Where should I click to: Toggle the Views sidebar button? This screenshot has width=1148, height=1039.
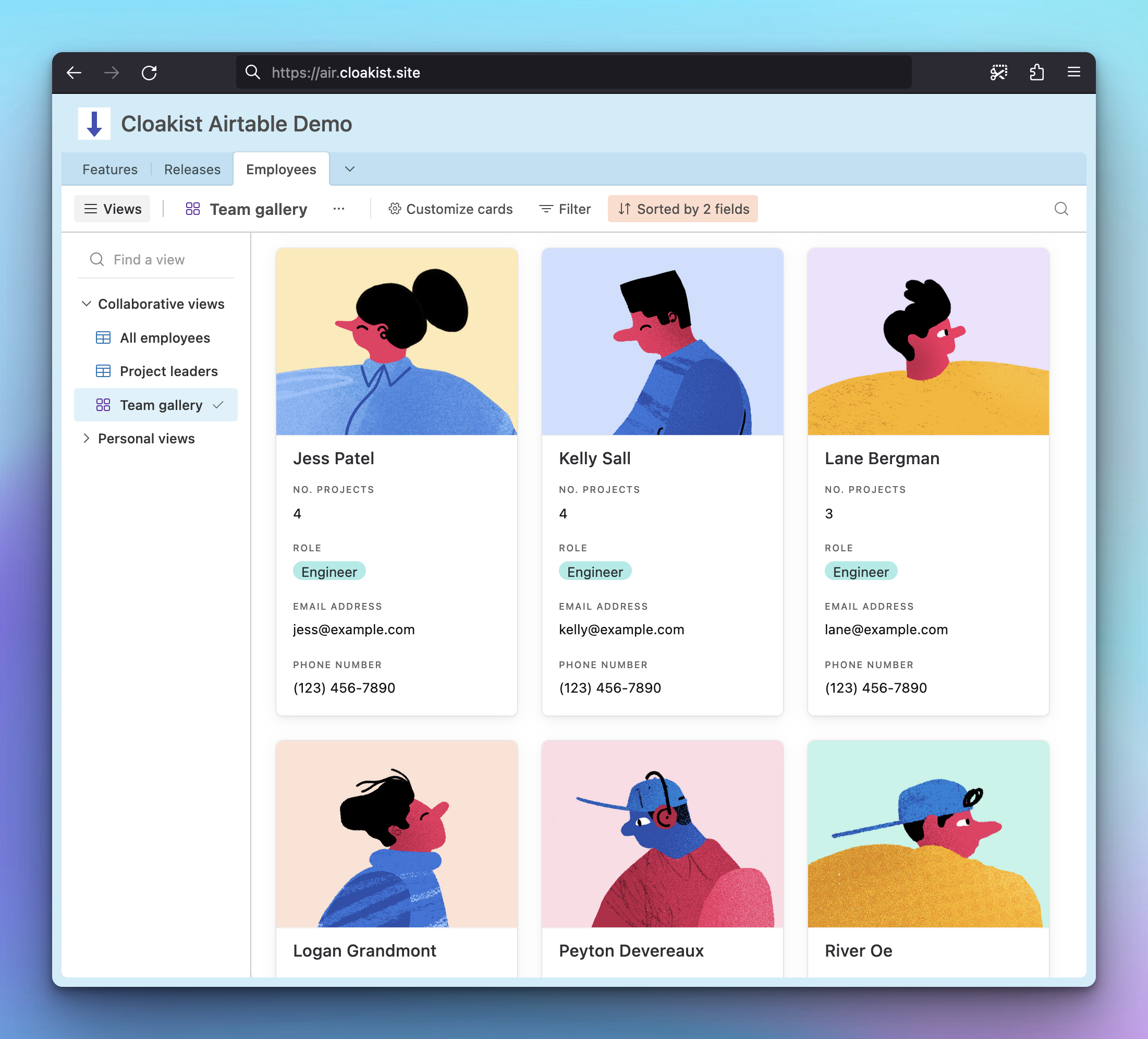(112, 209)
